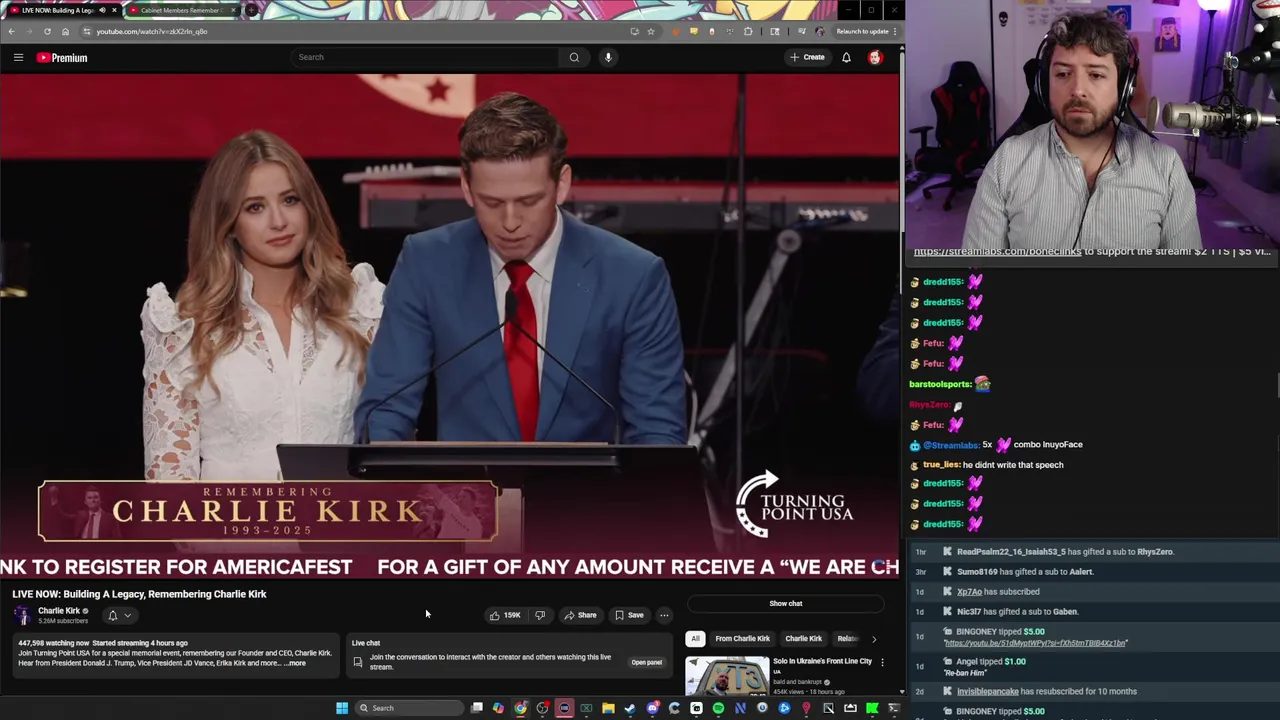Open Discord from the taskbar
The width and height of the screenshot is (1280, 720).
(652, 708)
